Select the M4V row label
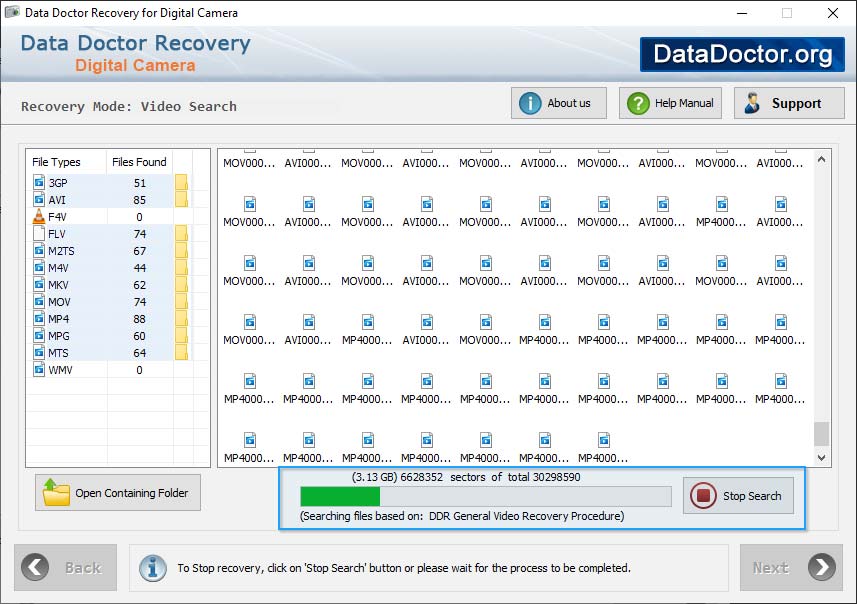Image resolution: width=857 pixels, height=604 pixels. click(58, 268)
